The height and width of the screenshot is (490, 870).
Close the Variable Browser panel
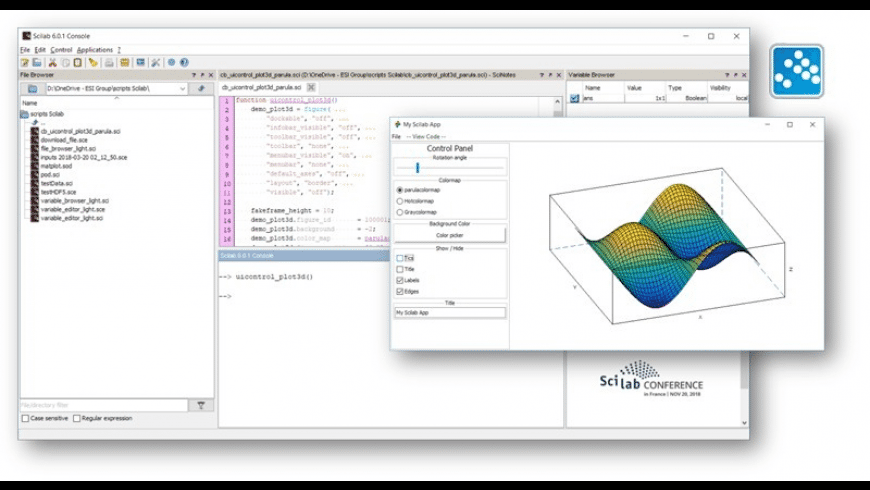744,75
